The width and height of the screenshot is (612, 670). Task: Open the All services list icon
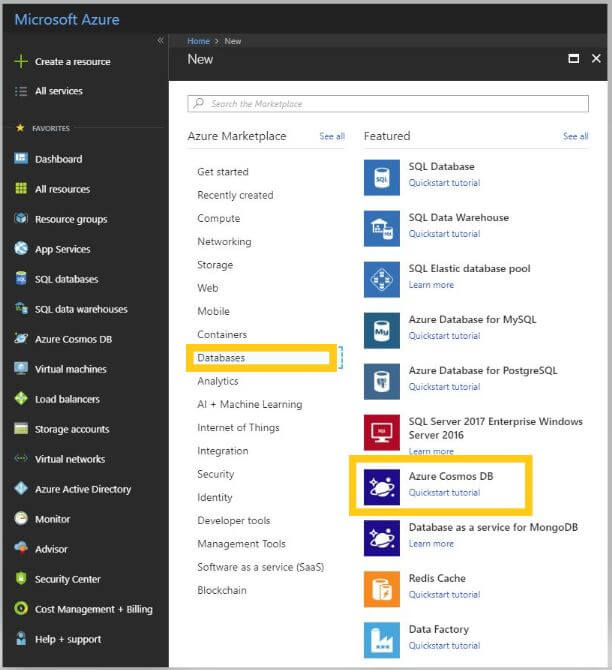pos(21,91)
